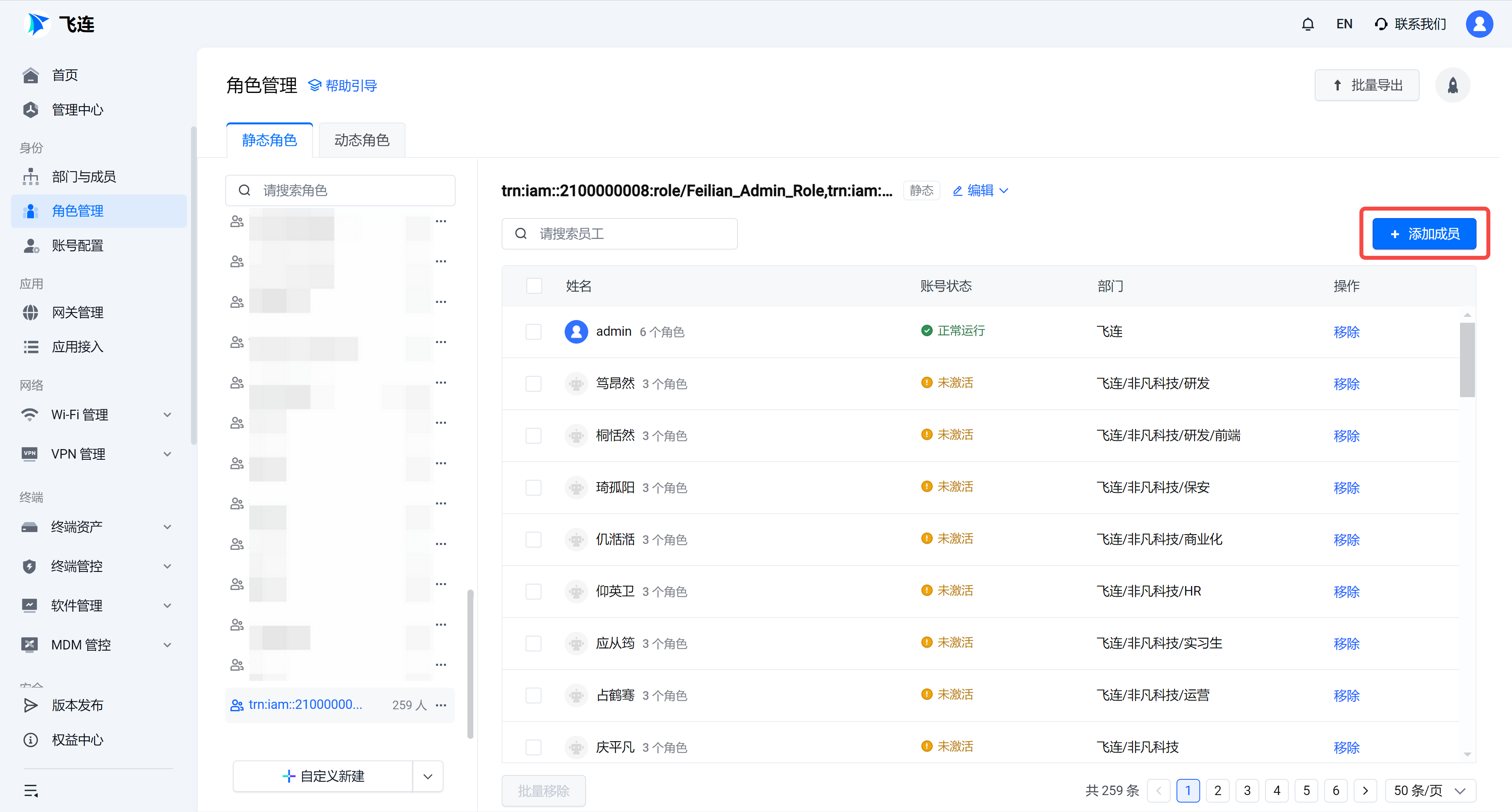
Task: Switch to the 动态角色 tab
Action: [361, 140]
